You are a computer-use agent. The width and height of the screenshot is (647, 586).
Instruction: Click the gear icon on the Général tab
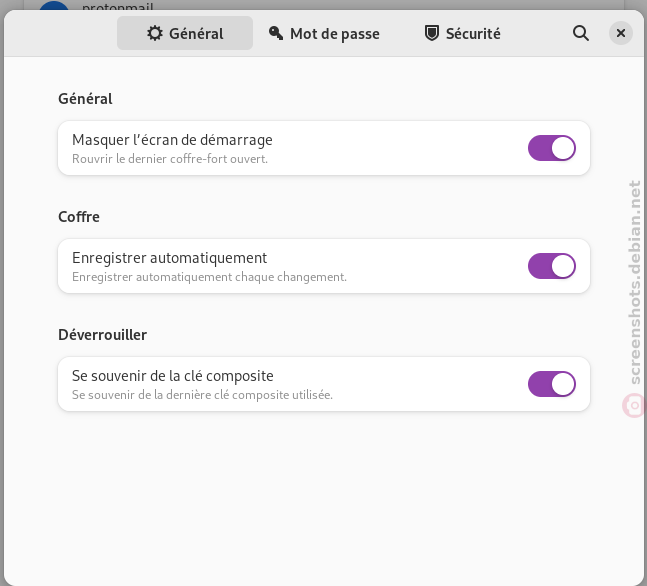[155, 33]
